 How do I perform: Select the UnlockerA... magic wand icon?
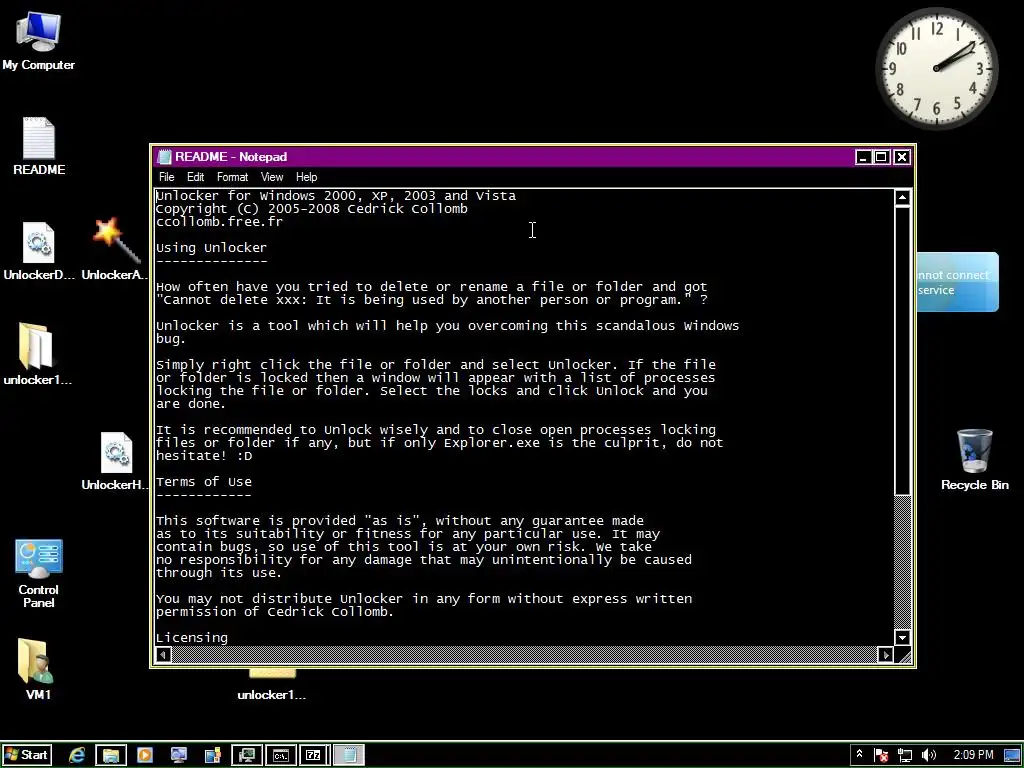[116, 251]
